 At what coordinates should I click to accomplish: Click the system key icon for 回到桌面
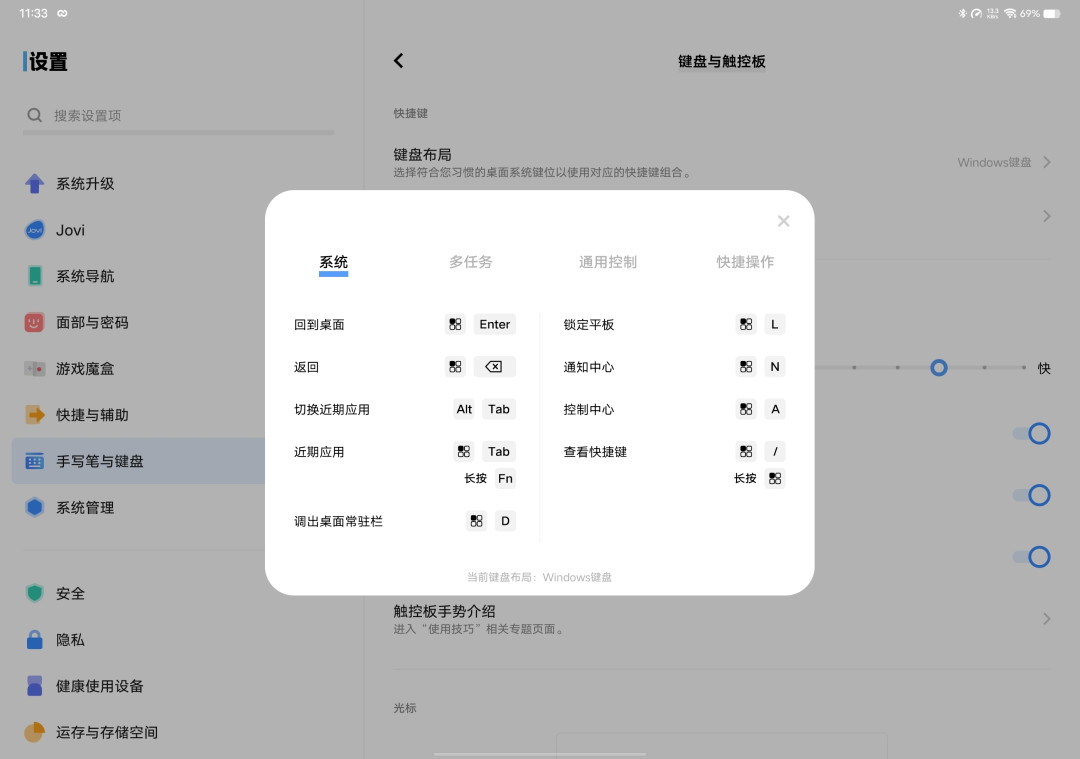point(455,324)
